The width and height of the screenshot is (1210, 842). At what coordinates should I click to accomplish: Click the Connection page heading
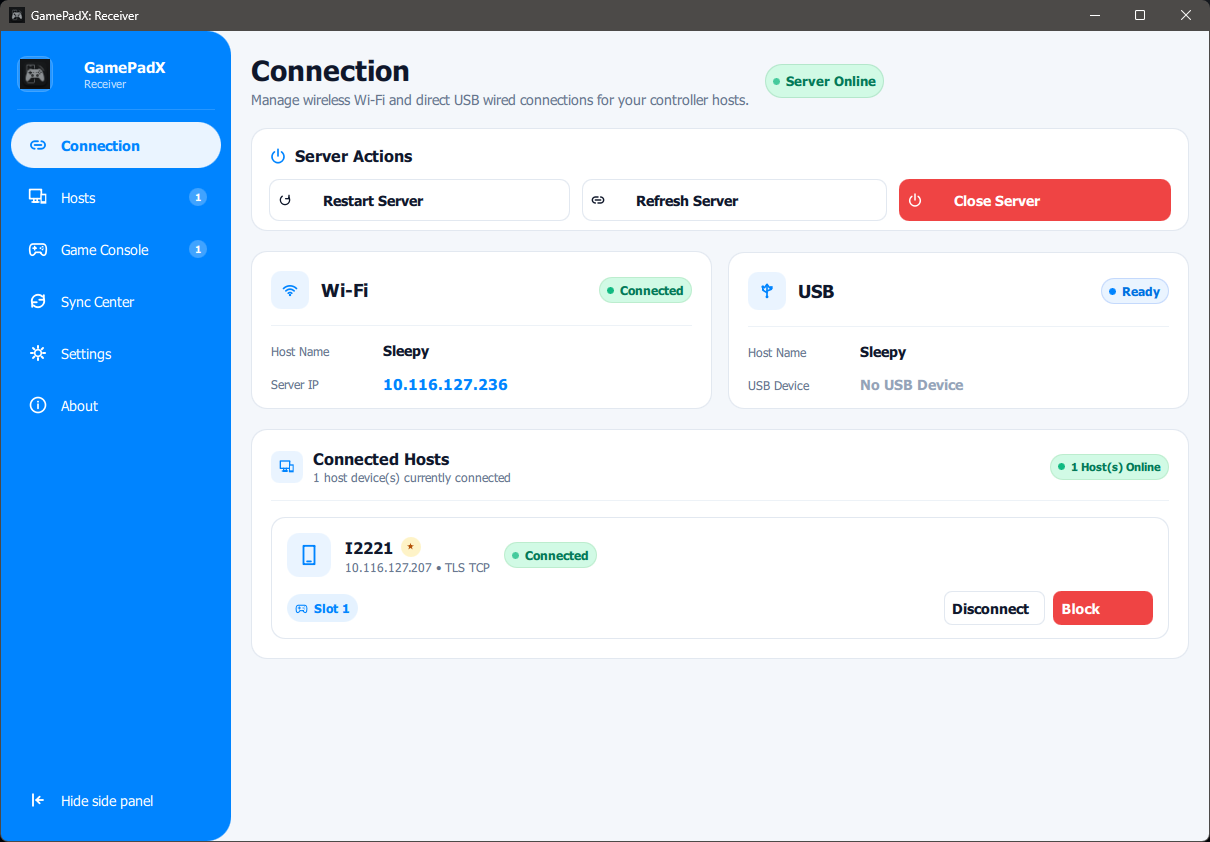pos(330,71)
